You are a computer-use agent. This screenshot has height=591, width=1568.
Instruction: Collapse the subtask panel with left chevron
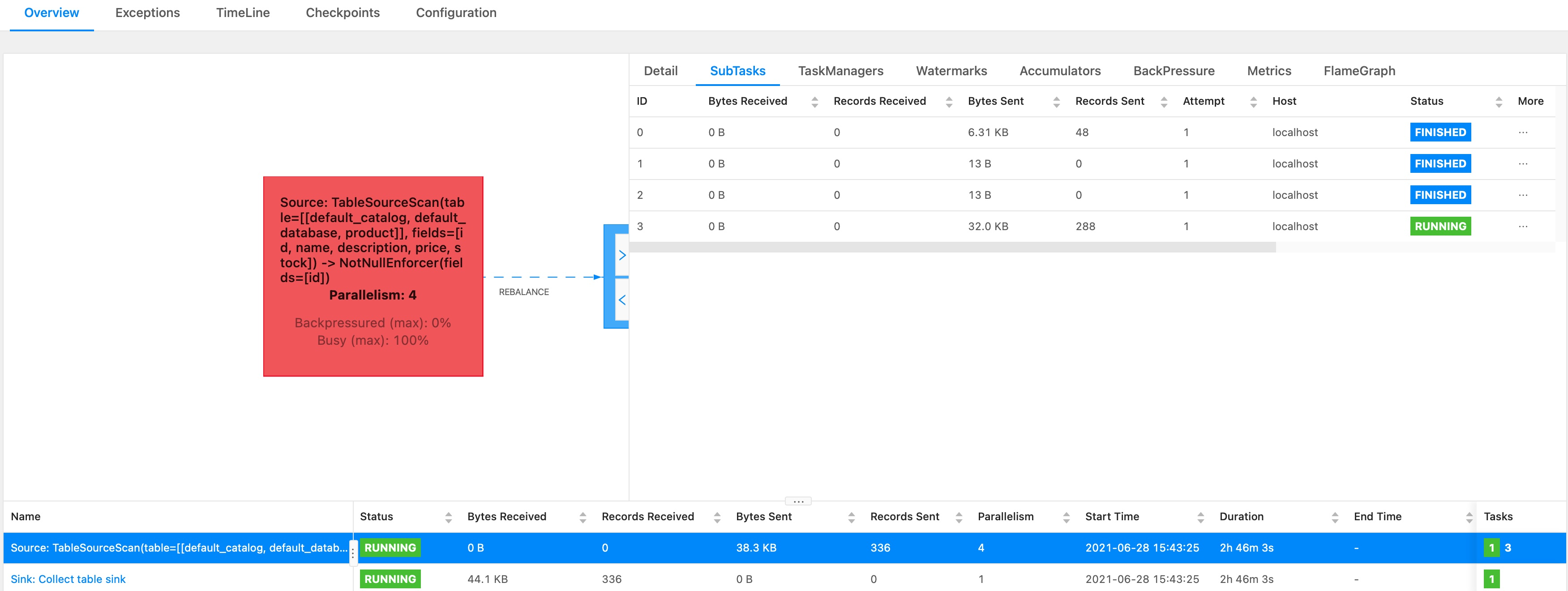coord(621,300)
